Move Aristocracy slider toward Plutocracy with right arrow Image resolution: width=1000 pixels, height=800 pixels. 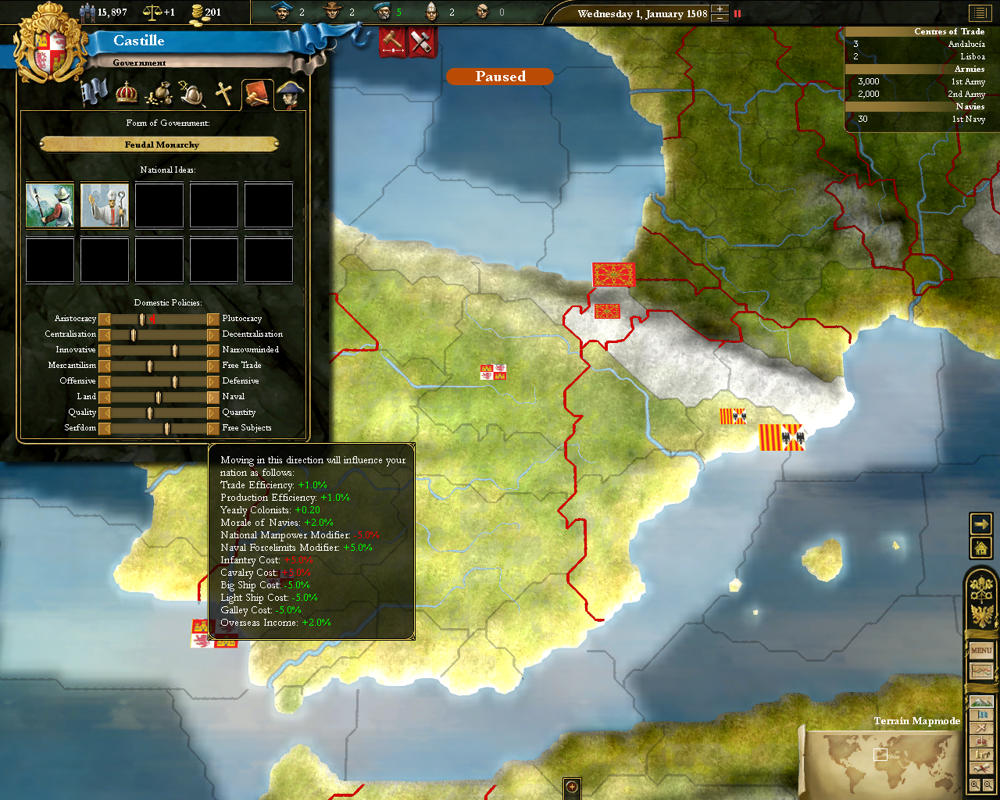click(x=213, y=319)
